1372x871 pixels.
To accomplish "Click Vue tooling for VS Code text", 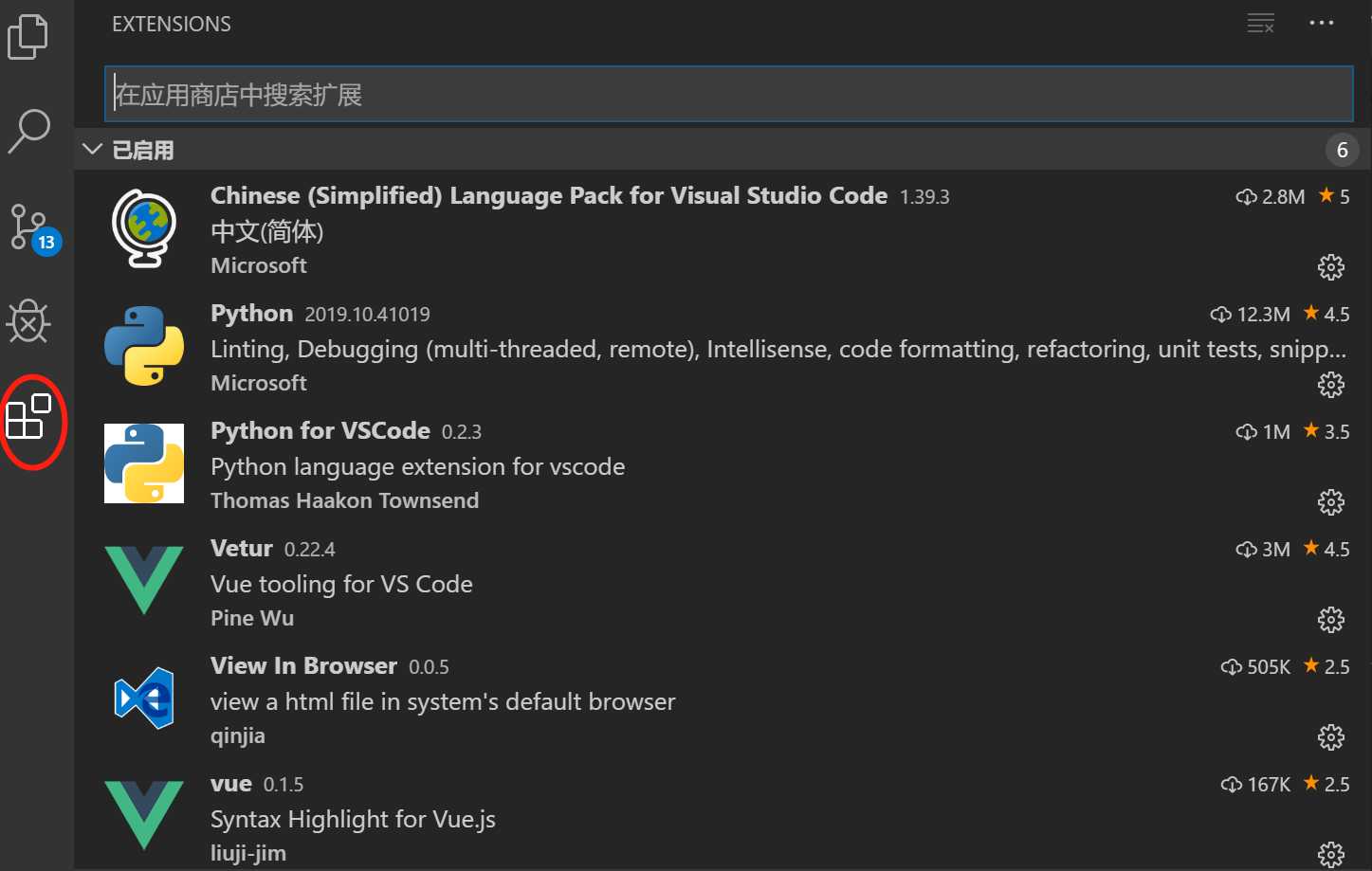I will [x=341, y=585].
